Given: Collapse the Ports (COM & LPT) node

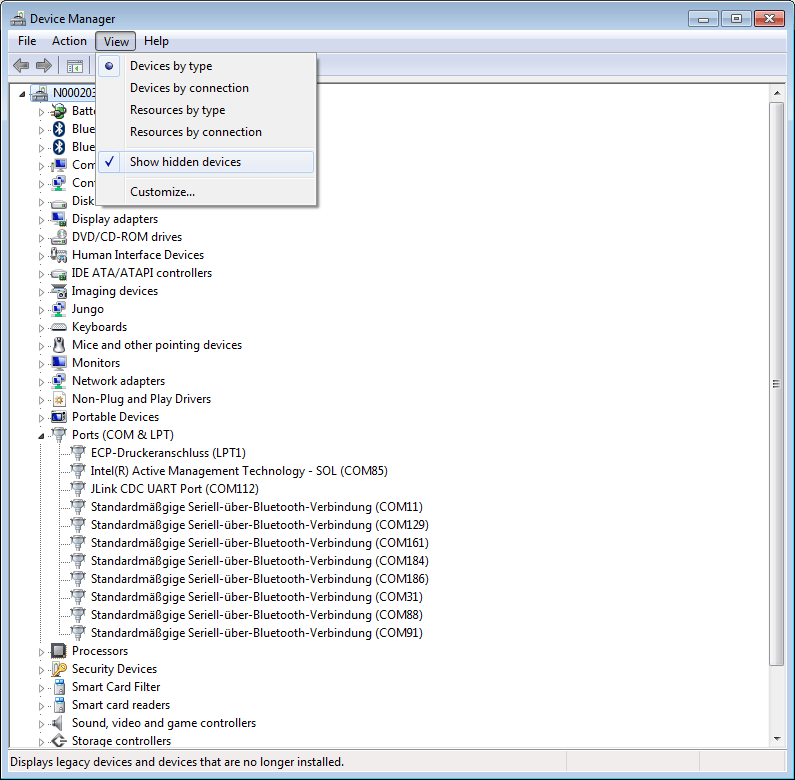Looking at the screenshot, I should click(x=42, y=435).
